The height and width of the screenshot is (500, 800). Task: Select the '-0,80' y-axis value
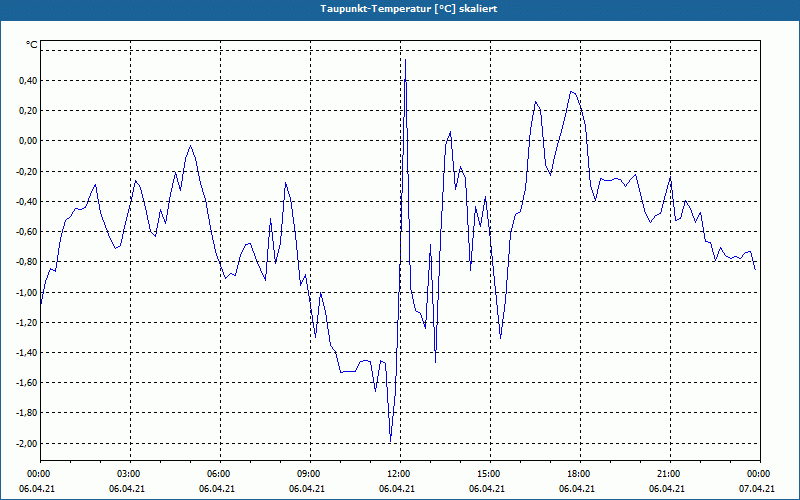pos(27,262)
